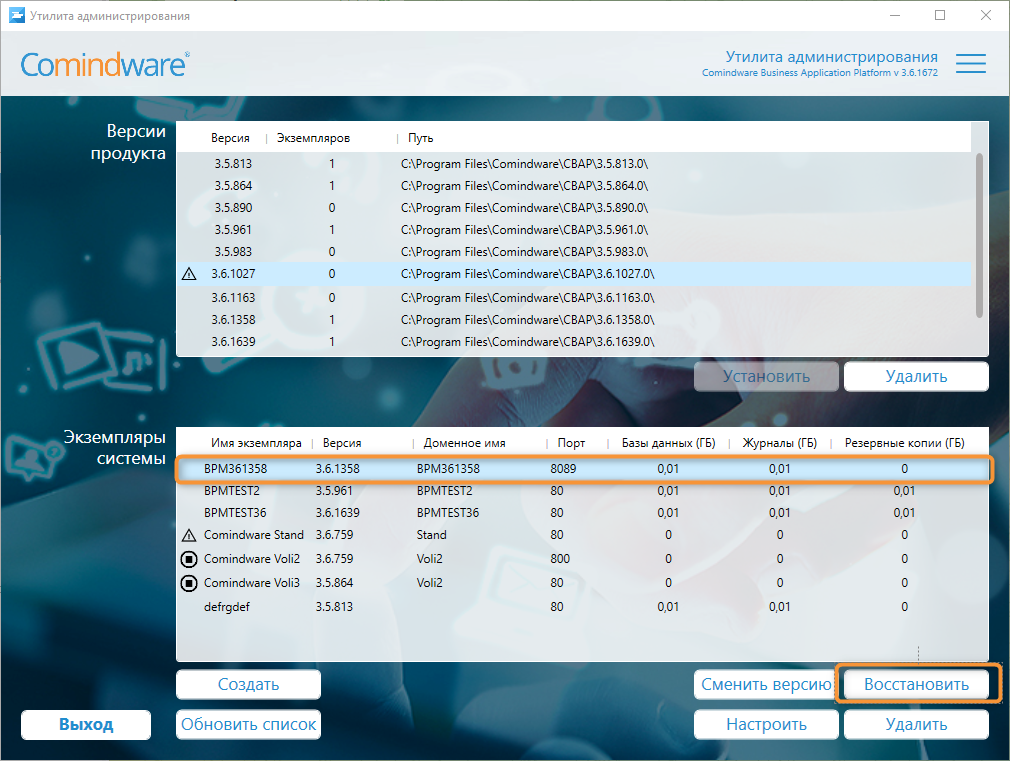Close the administration utility window

(x=986, y=15)
